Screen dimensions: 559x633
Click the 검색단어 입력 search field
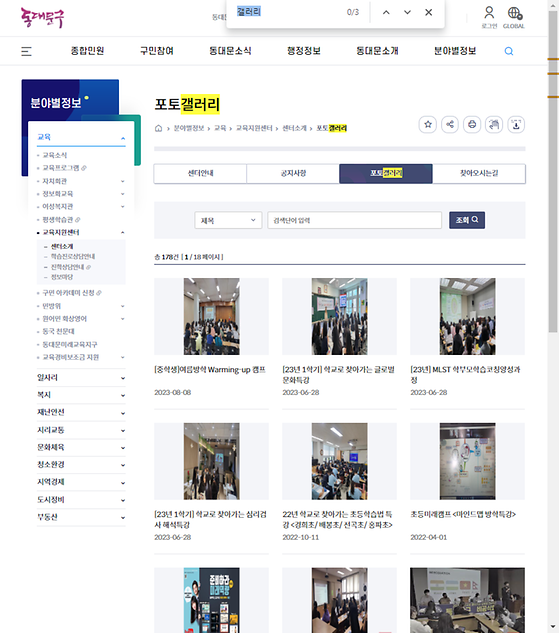tap(354, 220)
